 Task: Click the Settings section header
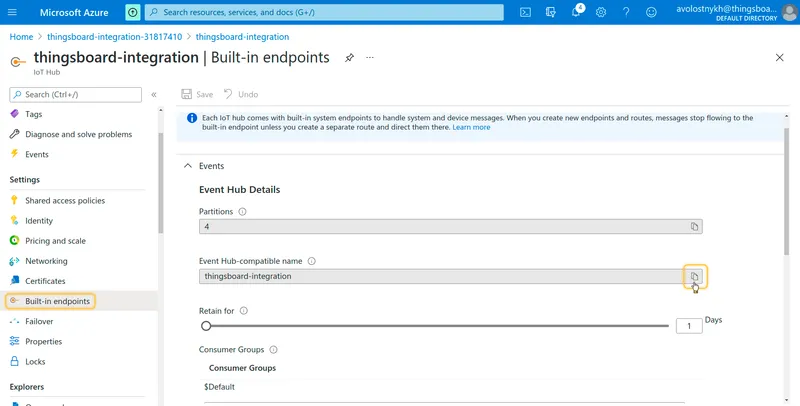tap(24, 180)
